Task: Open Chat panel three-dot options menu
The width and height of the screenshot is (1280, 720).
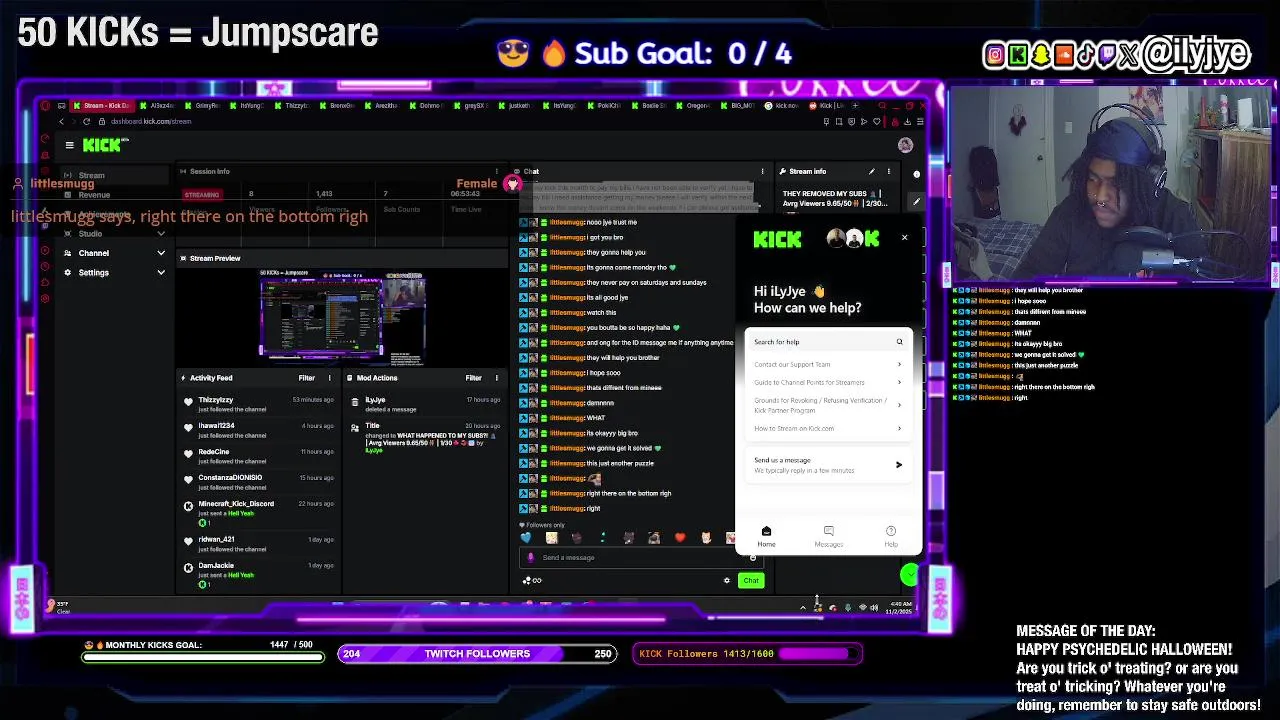Action: click(763, 171)
